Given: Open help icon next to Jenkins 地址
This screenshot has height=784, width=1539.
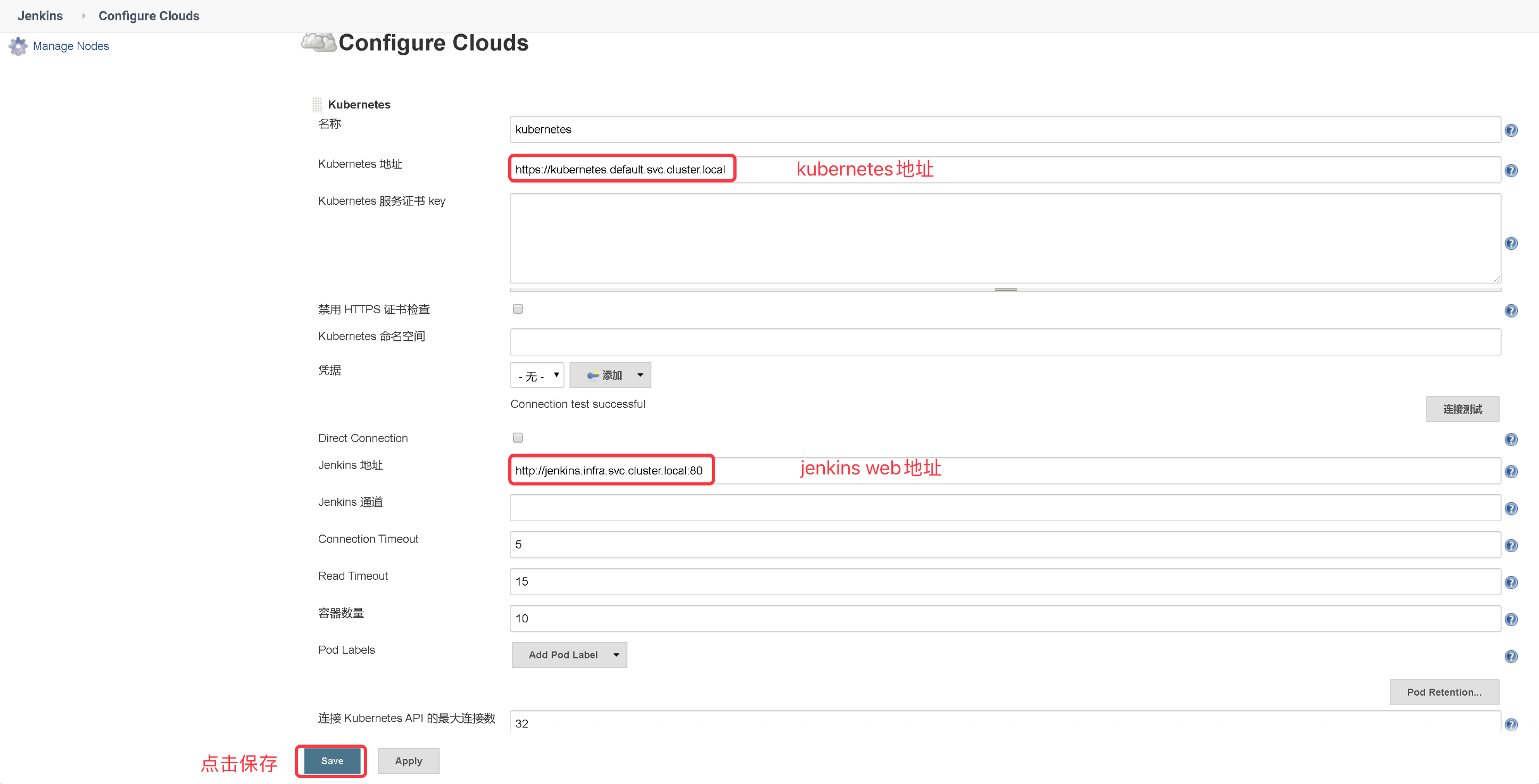Looking at the screenshot, I should pyautogui.click(x=1510, y=472).
